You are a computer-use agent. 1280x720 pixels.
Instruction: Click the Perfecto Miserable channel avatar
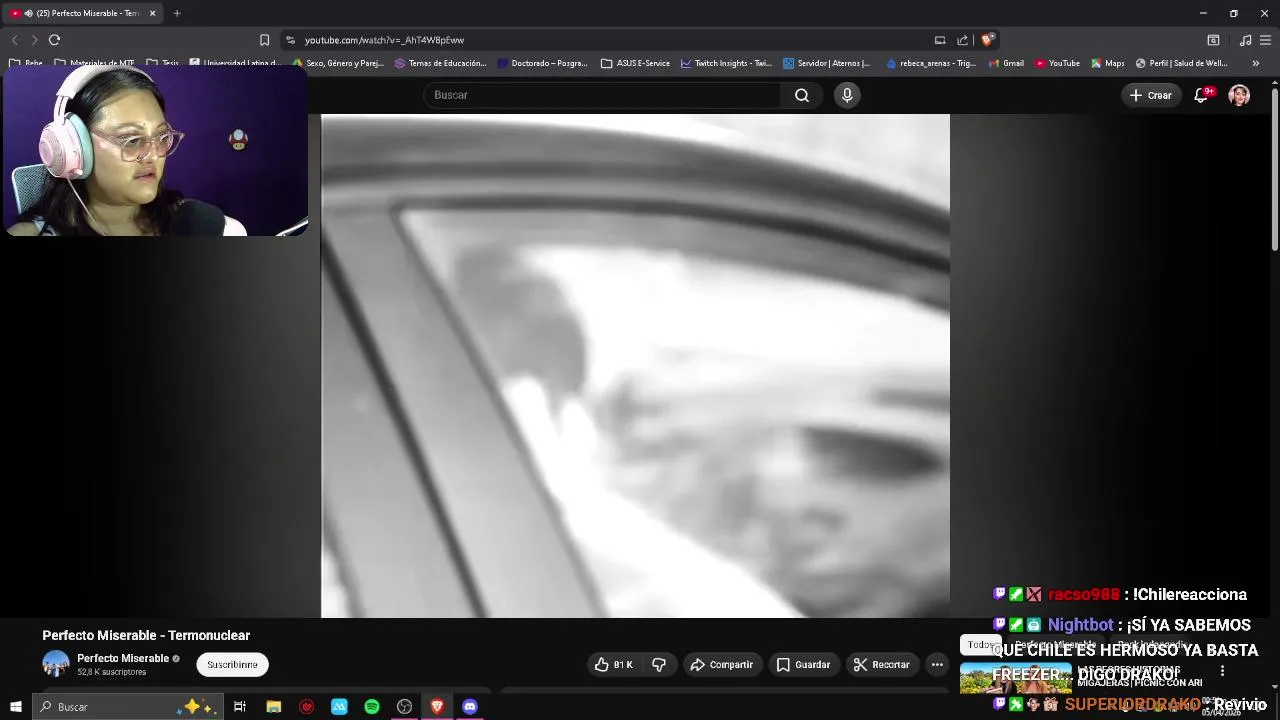coord(56,664)
